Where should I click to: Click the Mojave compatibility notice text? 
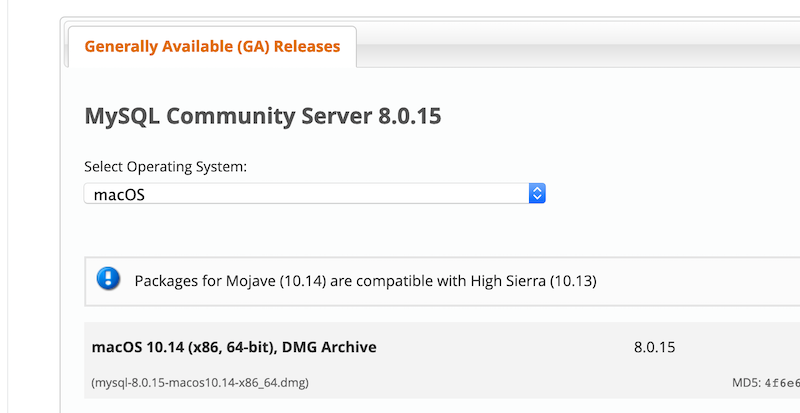click(365, 281)
